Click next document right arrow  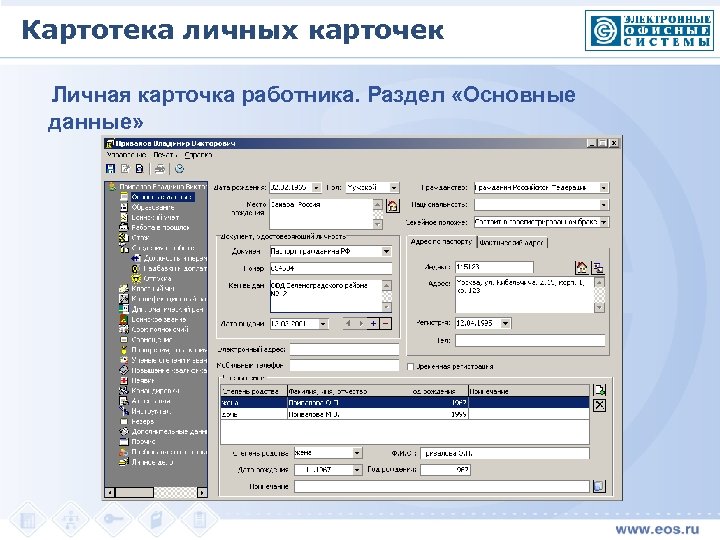(361, 324)
